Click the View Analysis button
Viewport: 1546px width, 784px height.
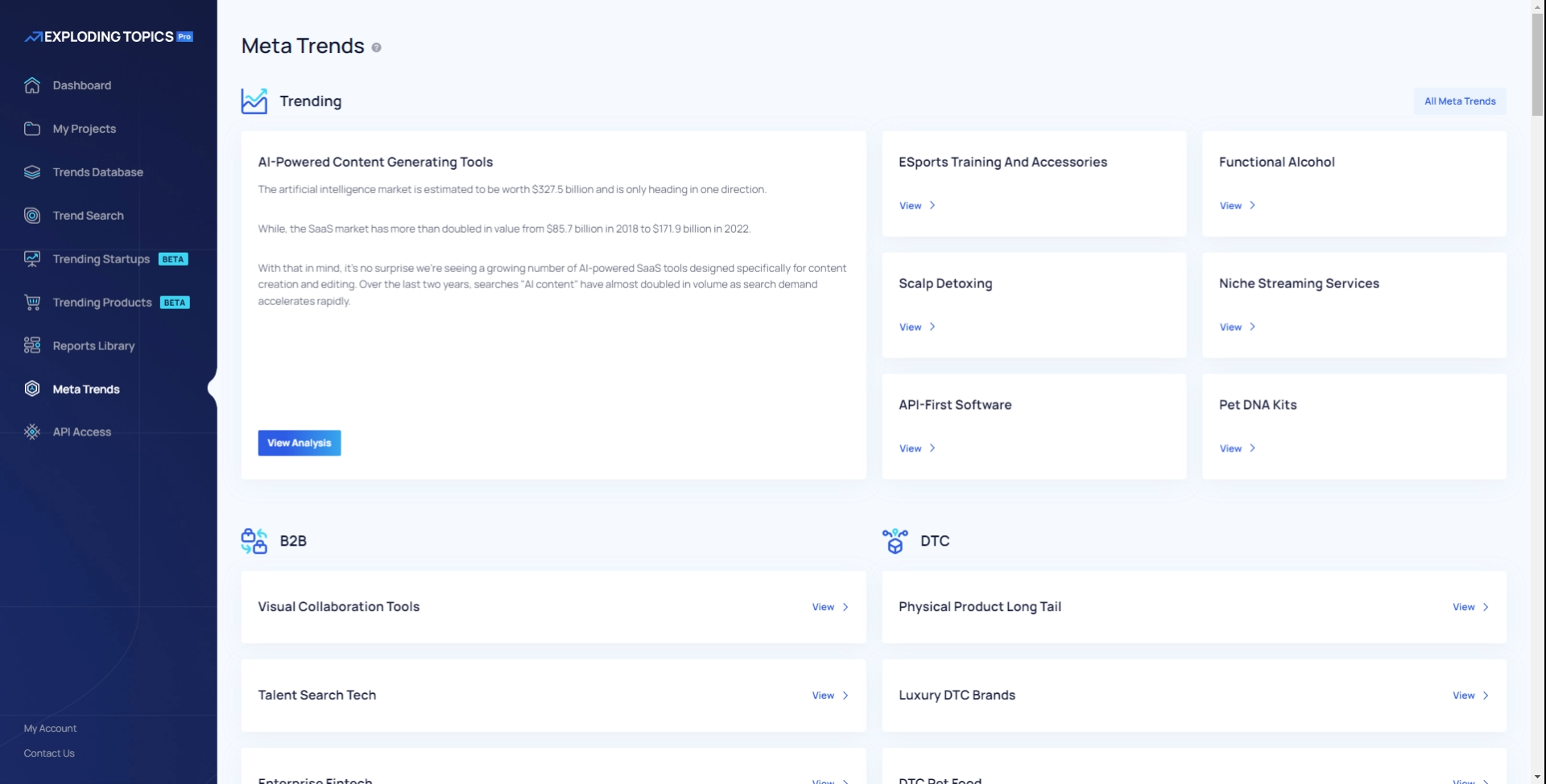pos(300,443)
